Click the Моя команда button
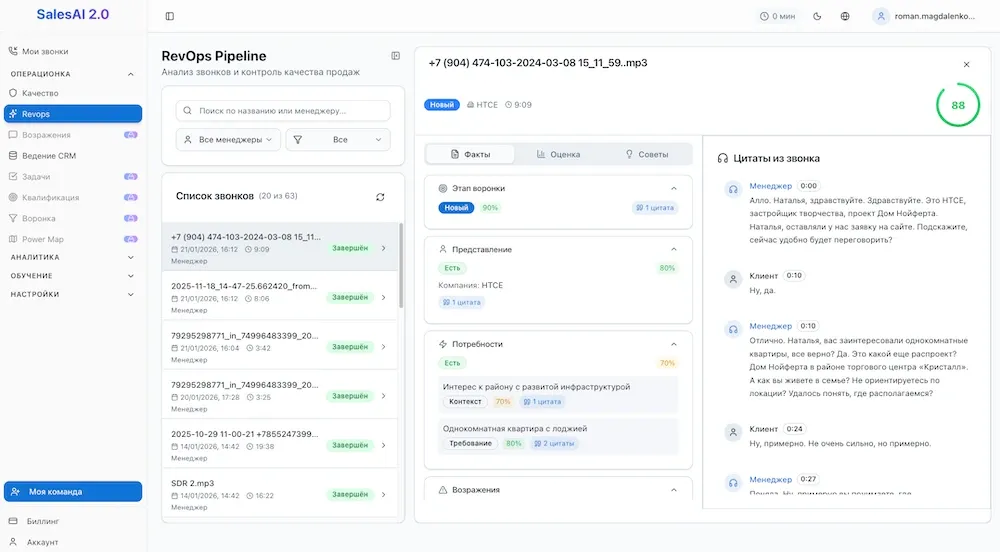The image size is (1000, 552). pos(72,491)
